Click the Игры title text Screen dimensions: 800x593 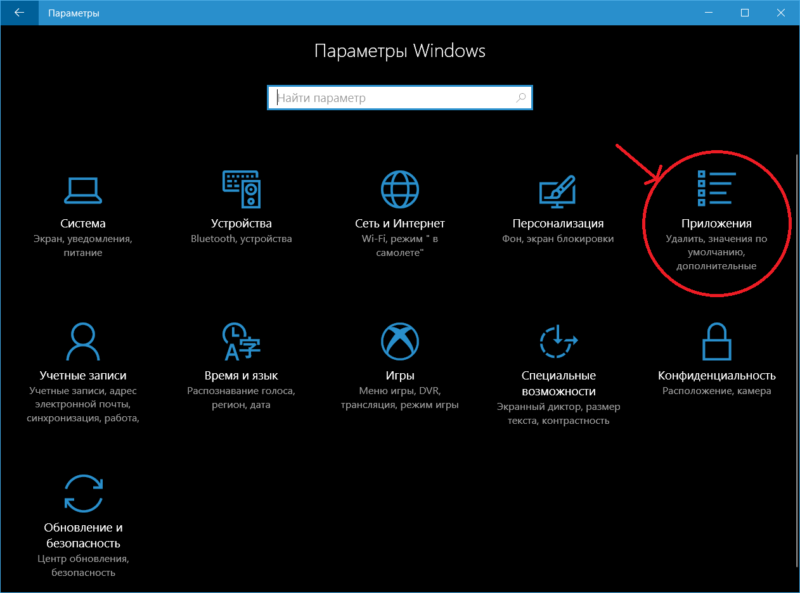(x=399, y=376)
